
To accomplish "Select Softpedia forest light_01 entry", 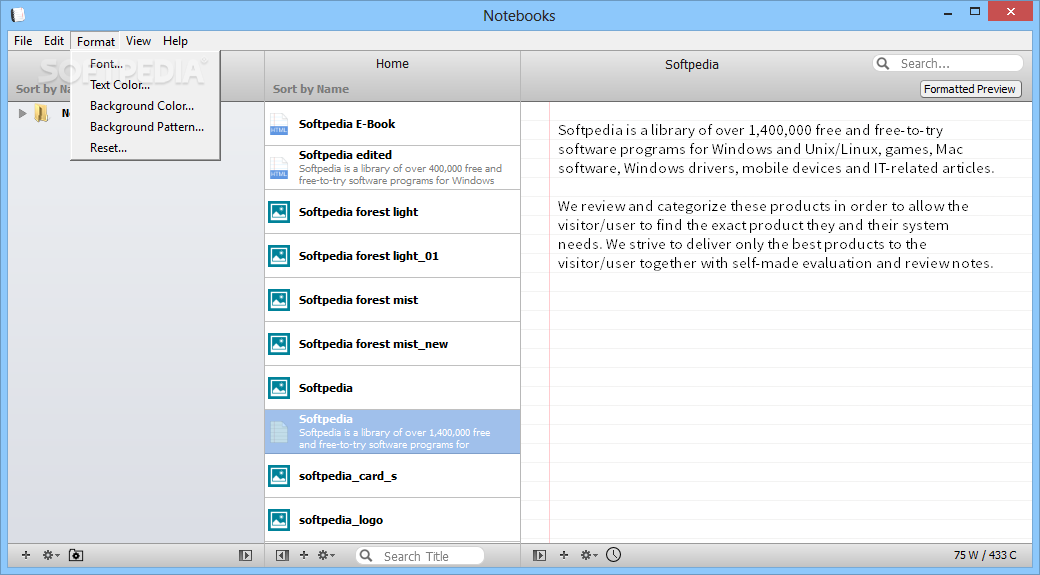I will pyautogui.click(x=393, y=256).
